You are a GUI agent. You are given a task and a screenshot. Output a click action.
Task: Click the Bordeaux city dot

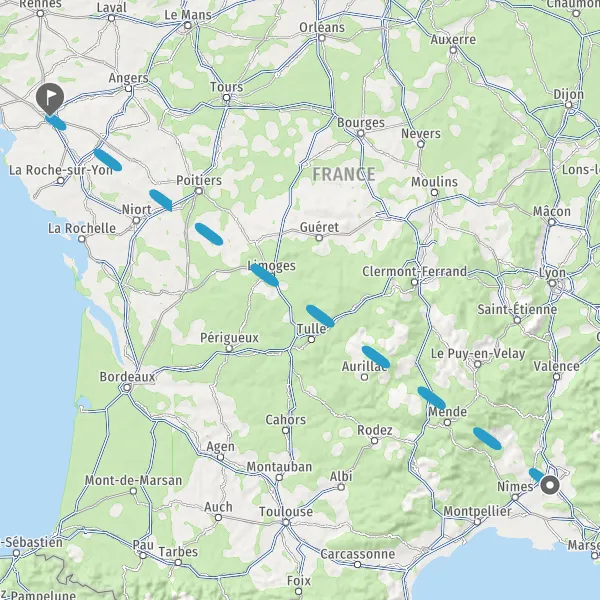tap(127, 388)
